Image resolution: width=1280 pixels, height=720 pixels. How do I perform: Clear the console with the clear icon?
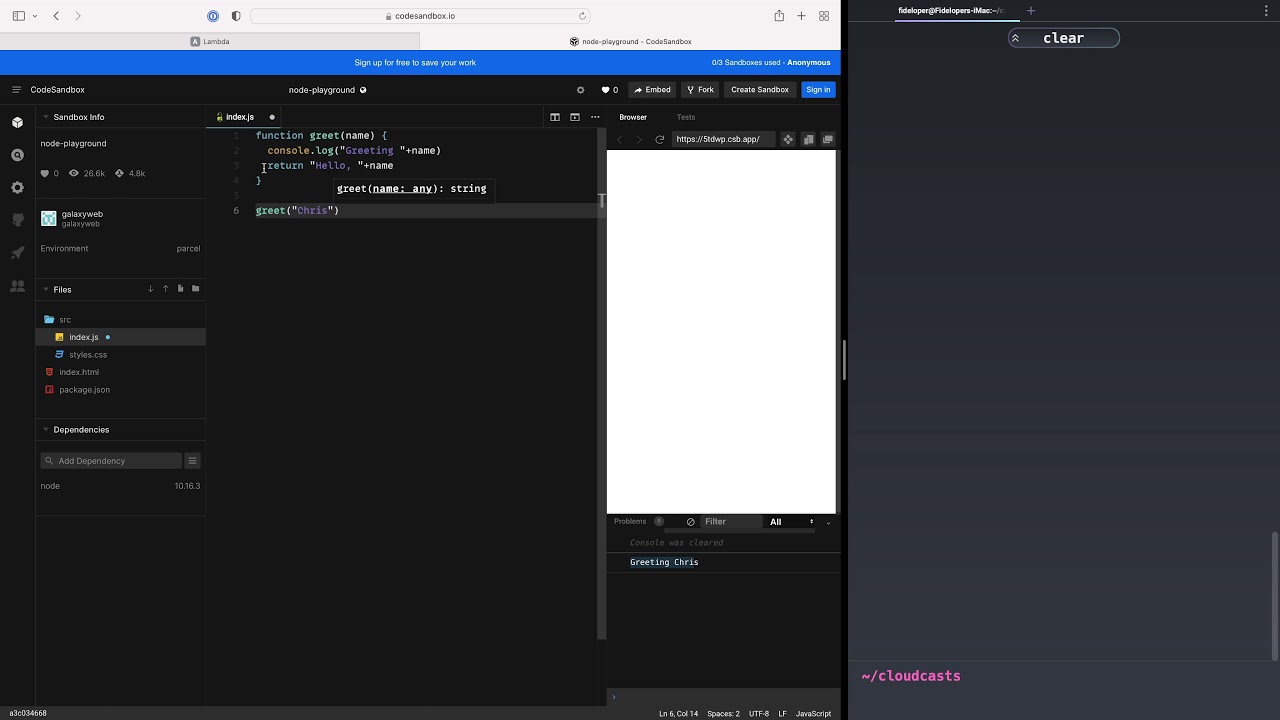[x=690, y=522]
